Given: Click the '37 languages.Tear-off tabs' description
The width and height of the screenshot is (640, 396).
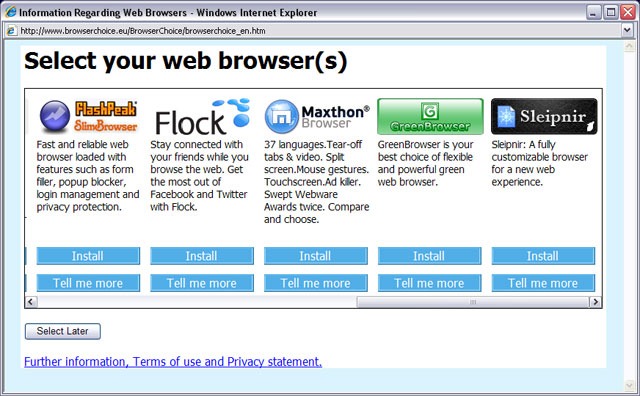Looking at the screenshot, I should pyautogui.click(x=316, y=182).
